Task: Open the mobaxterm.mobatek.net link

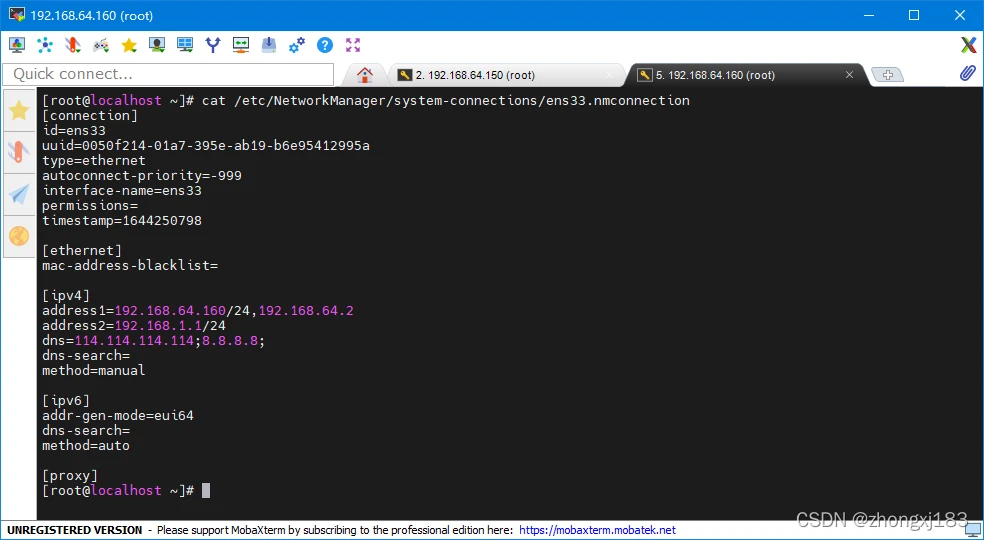Action: click(x=597, y=530)
